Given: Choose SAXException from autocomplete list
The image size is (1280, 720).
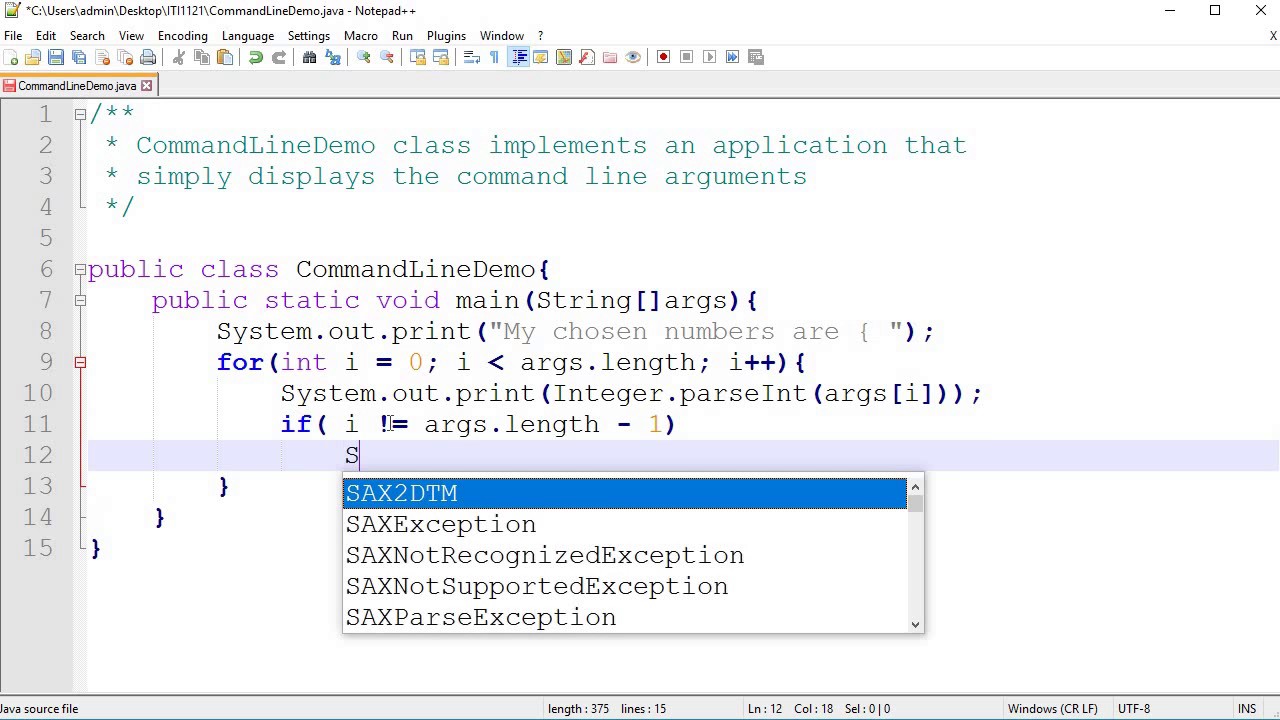Looking at the screenshot, I should pos(625,524).
